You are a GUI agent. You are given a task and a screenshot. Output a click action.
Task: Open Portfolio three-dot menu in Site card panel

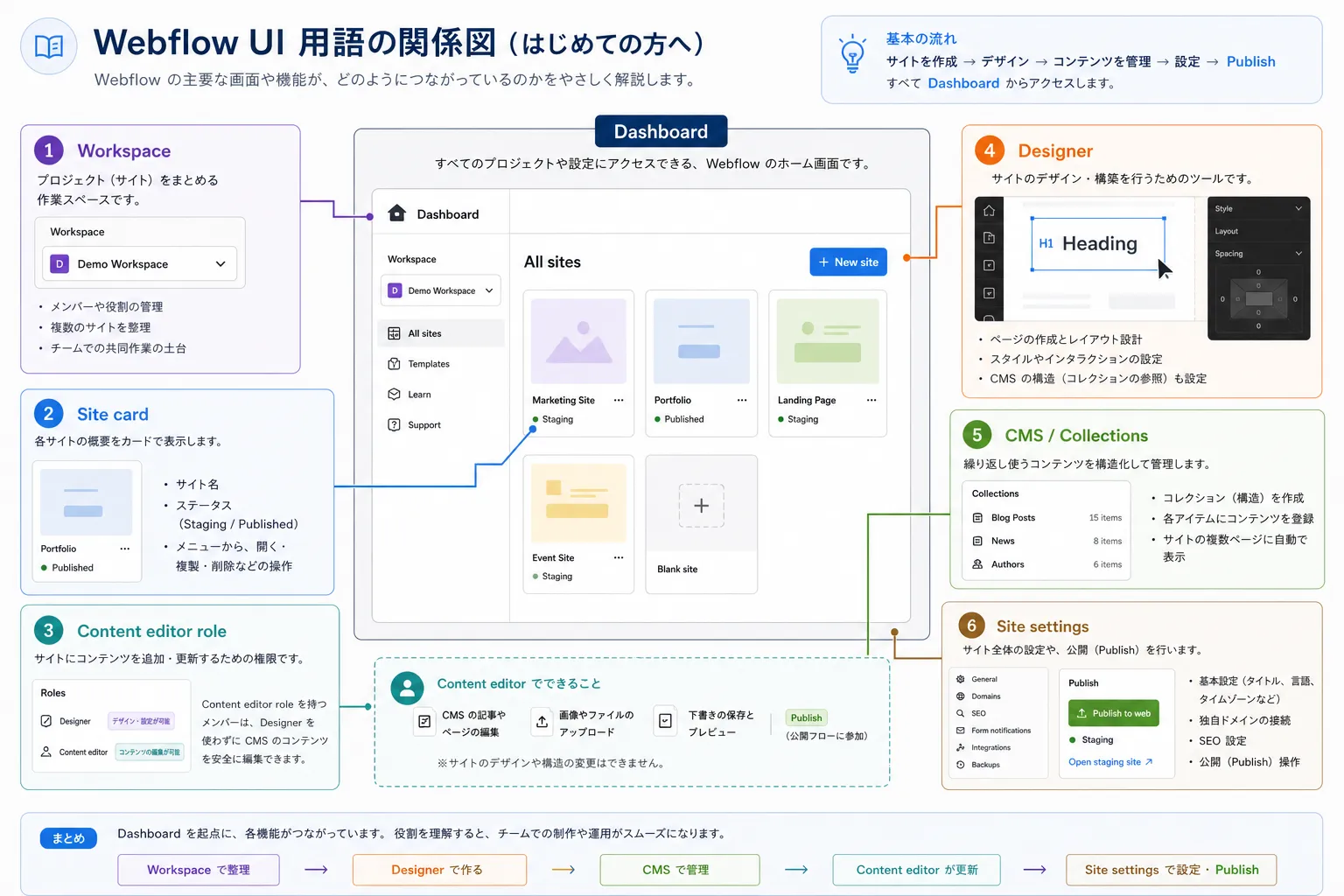[125, 549]
